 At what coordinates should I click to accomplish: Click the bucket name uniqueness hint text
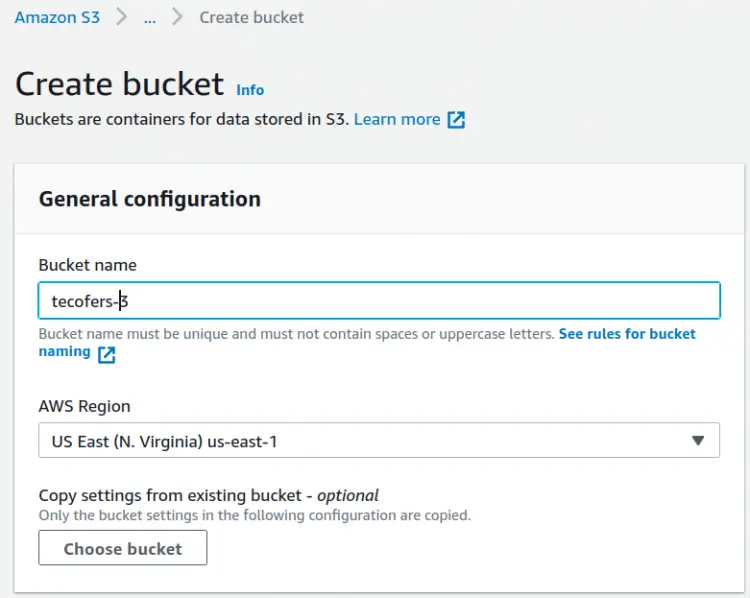296,334
